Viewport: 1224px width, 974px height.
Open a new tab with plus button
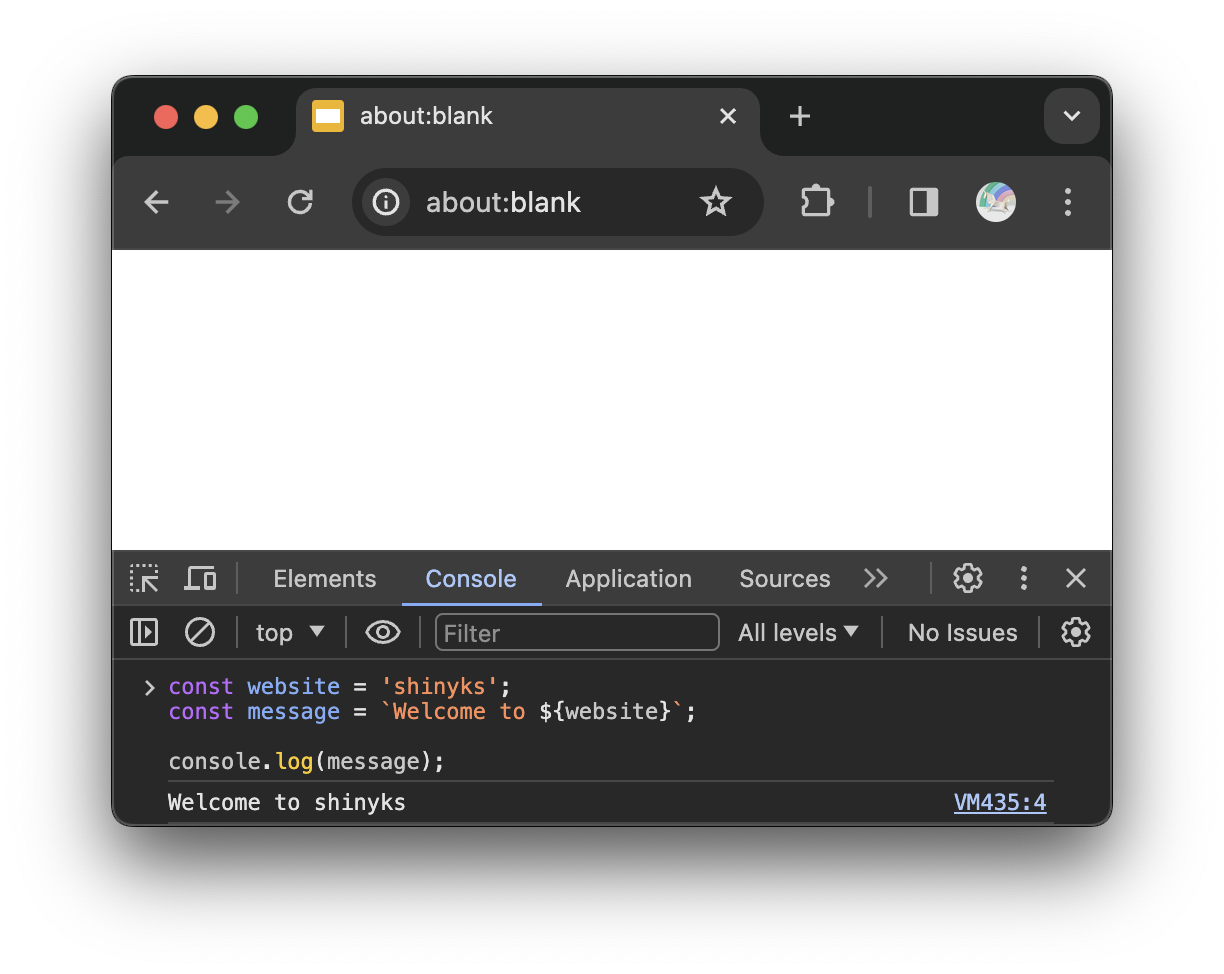(799, 116)
